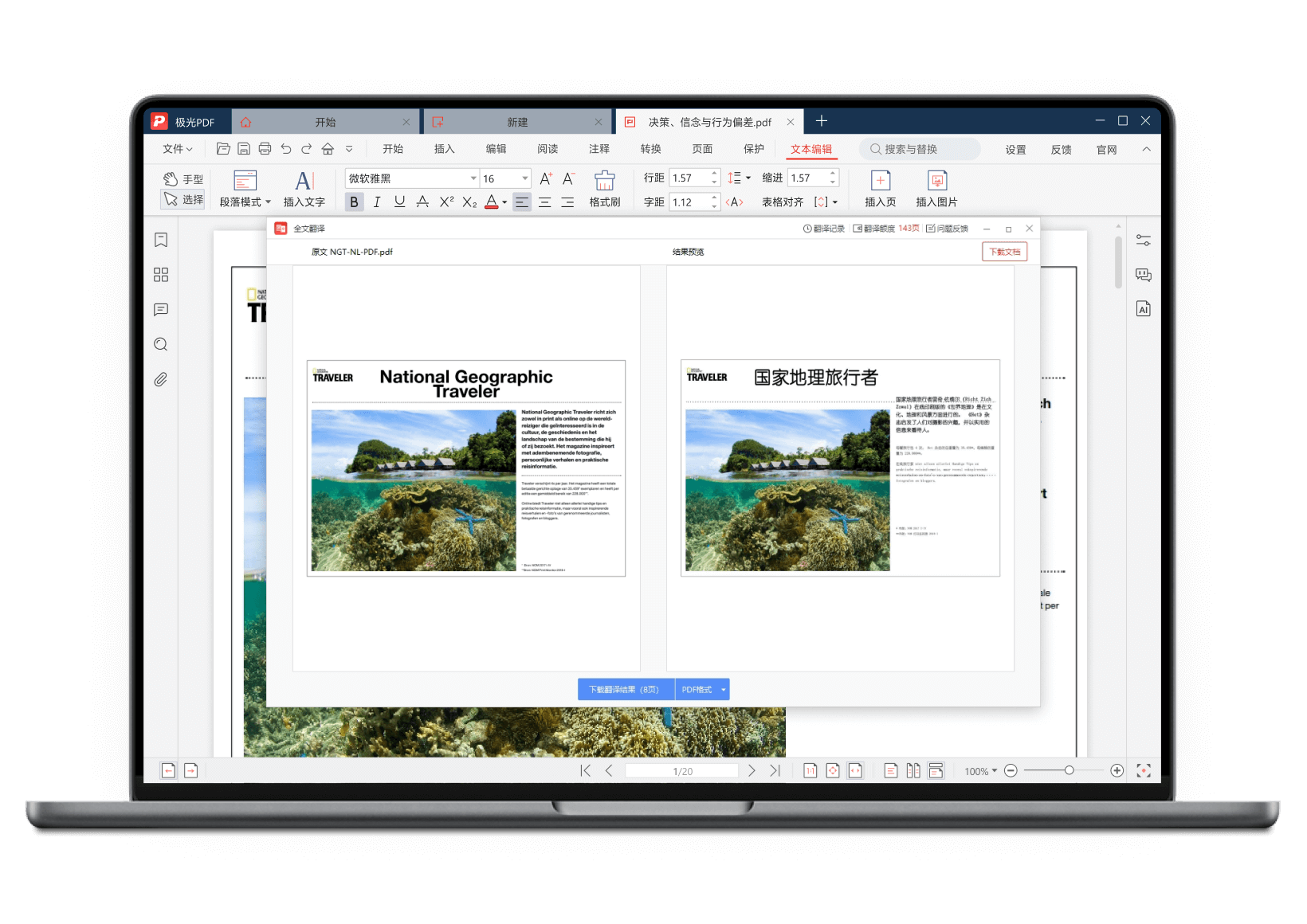Click the AI assistant icon in right sidebar
Image resolution: width=1307 pixels, height=924 pixels.
coord(1144,309)
